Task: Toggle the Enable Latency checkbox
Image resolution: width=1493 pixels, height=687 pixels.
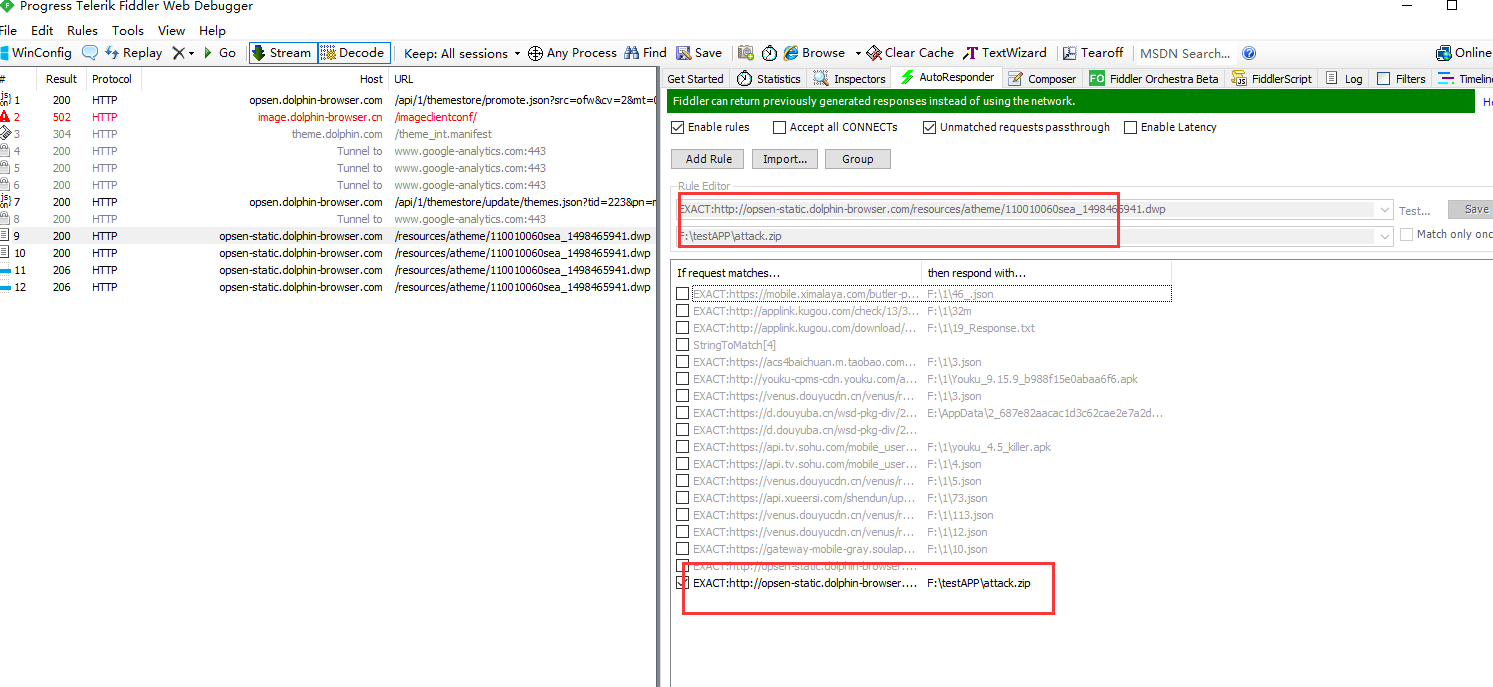Action: coord(1131,127)
